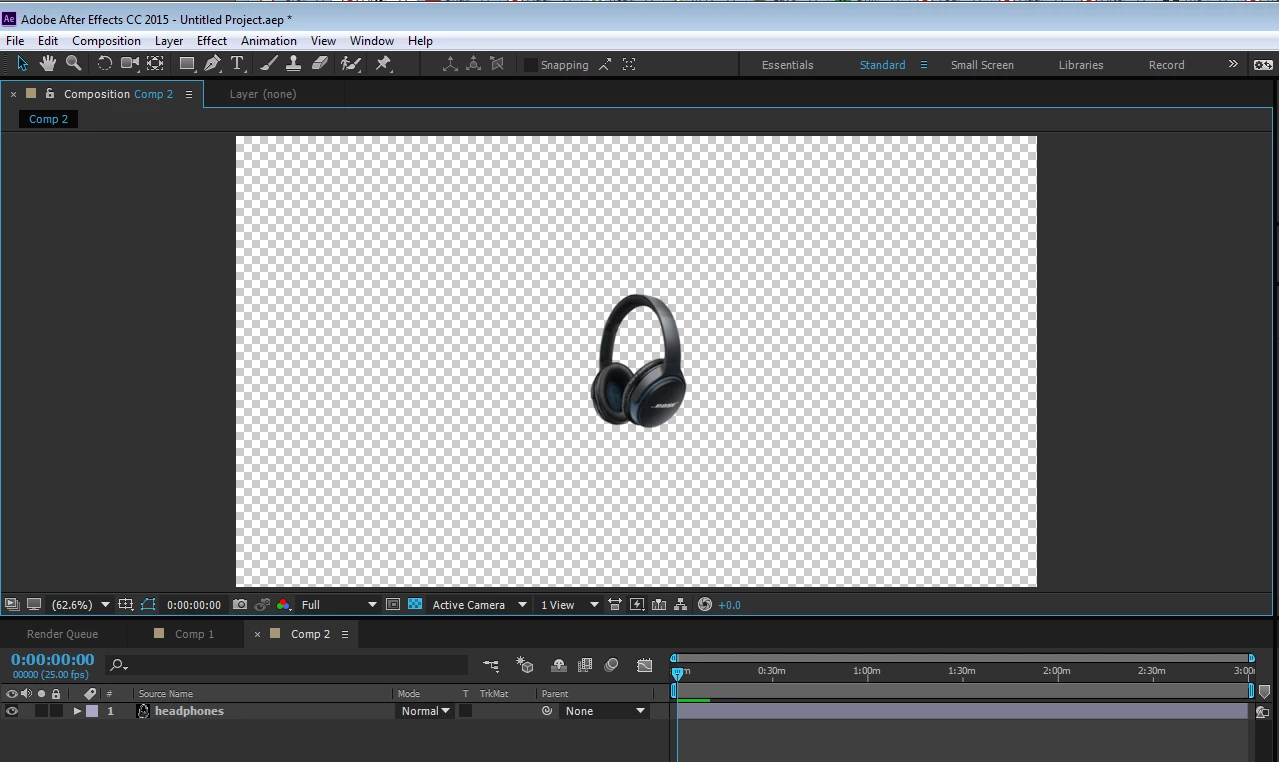
Task: Toggle Mask and Shape Path visibility
Action: point(148,604)
